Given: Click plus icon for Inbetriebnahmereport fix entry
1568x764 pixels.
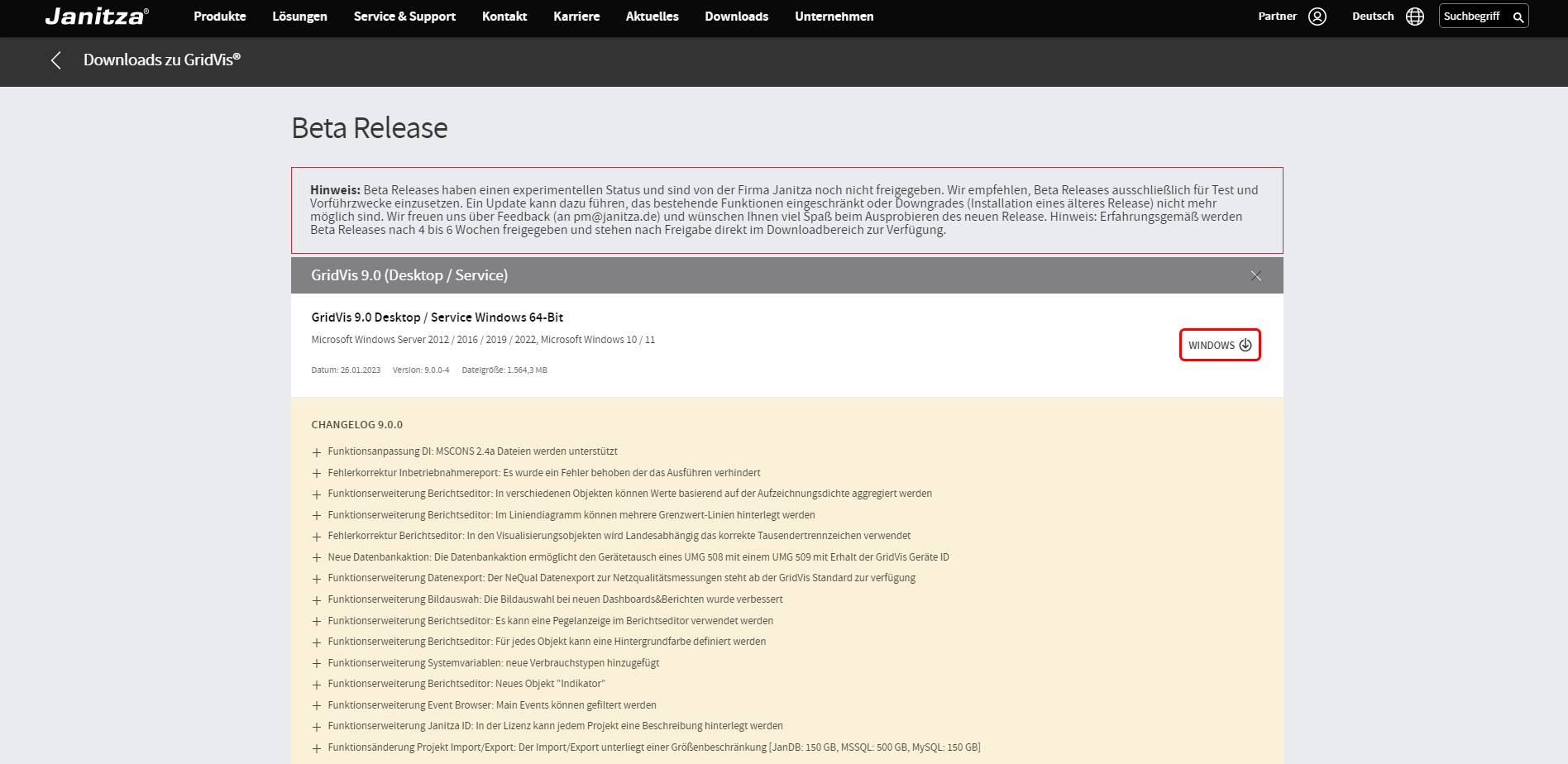Looking at the screenshot, I should (x=316, y=474).
